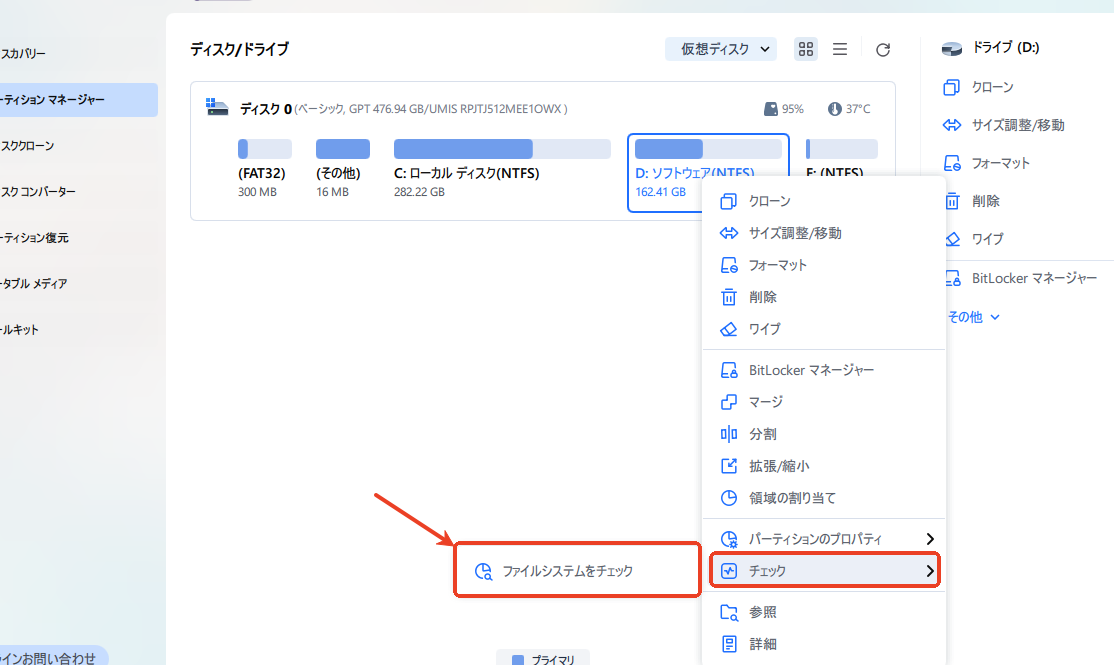Switch to grid view layout
Image resolution: width=1114 pixels, height=665 pixels.
pyautogui.click(x=805, y=49)
